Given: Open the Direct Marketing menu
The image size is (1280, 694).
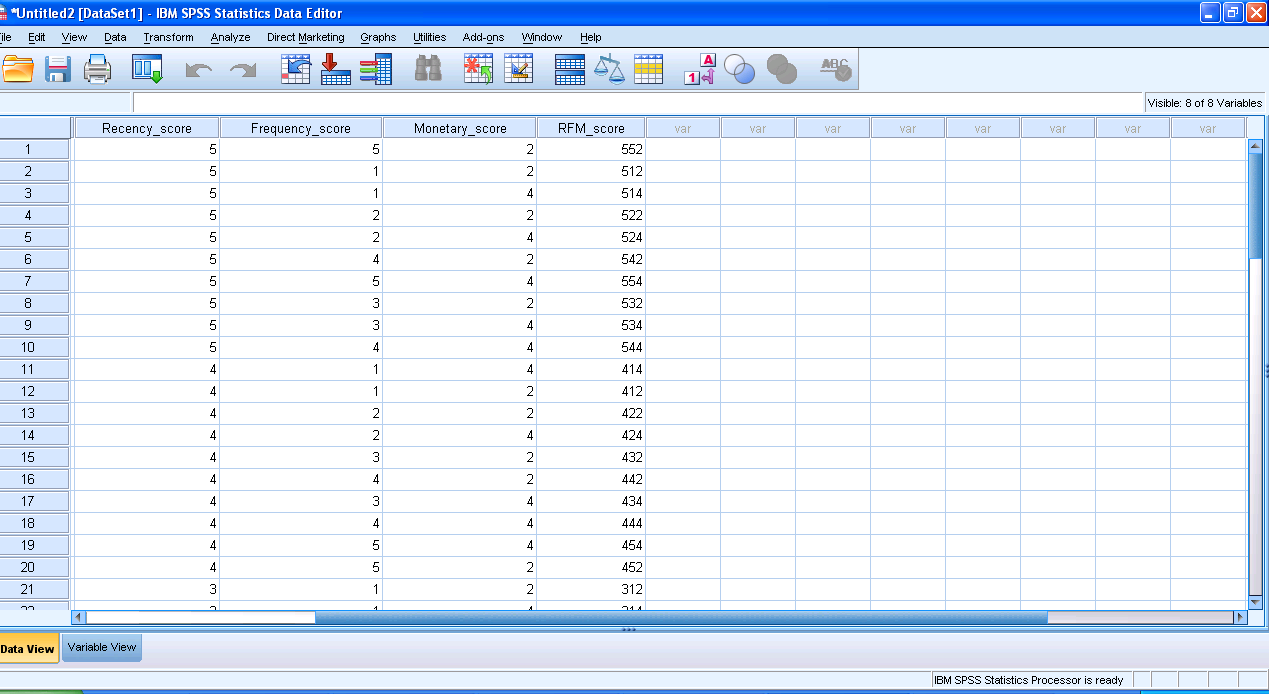Looking at the screenshot, I should click(305, 37).
